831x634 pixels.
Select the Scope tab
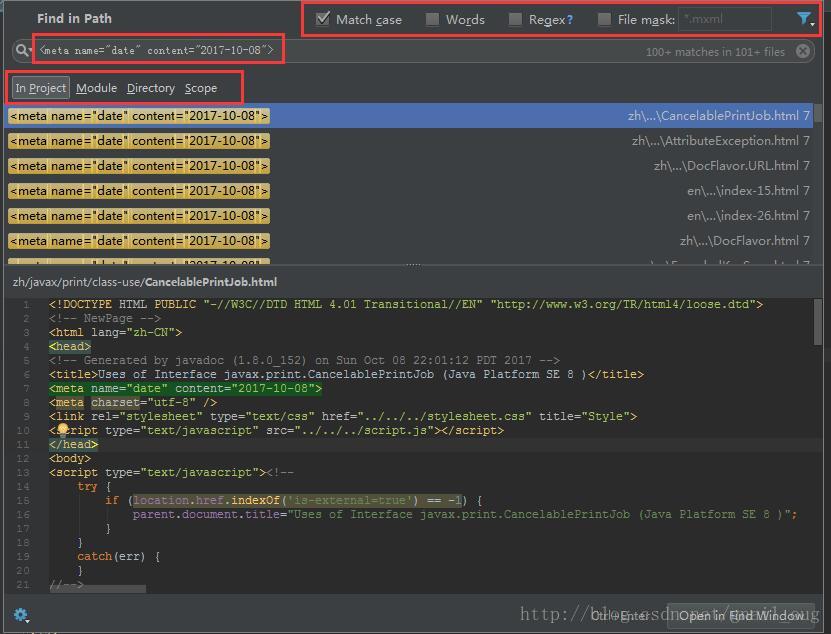point(201,88)
